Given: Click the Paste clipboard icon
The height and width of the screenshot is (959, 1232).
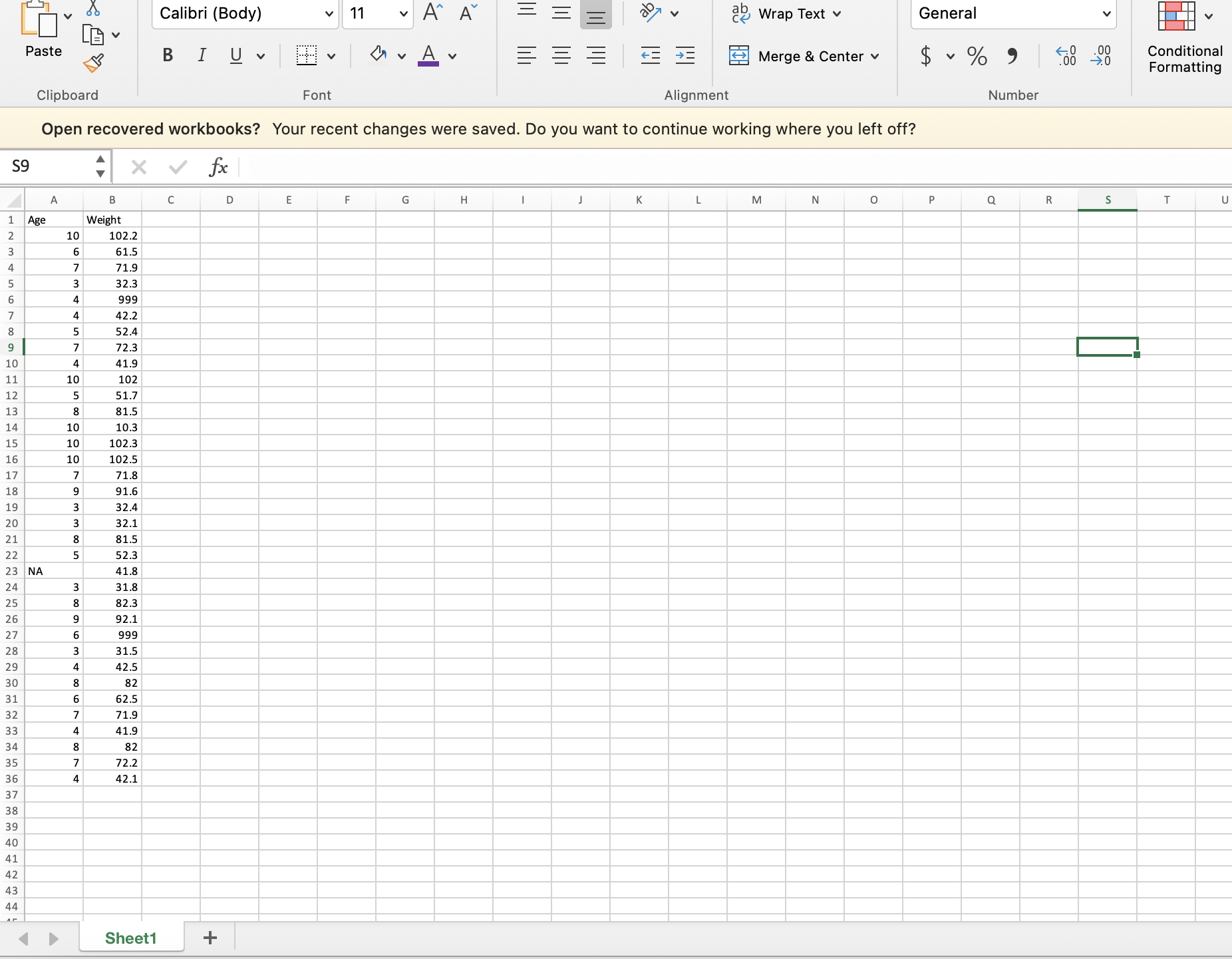Looking at the screenshot, I should pos(39,19).
